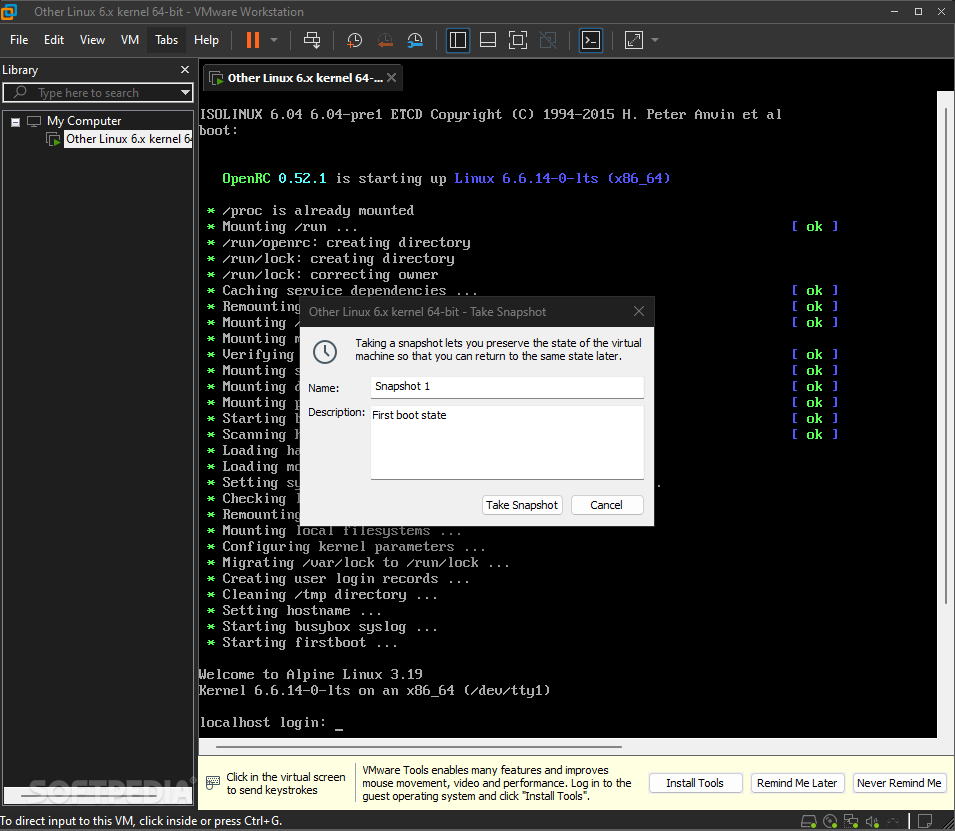Collapse the My Computer tree node
This screenshot has height=831, width=955.
point(15,122)
